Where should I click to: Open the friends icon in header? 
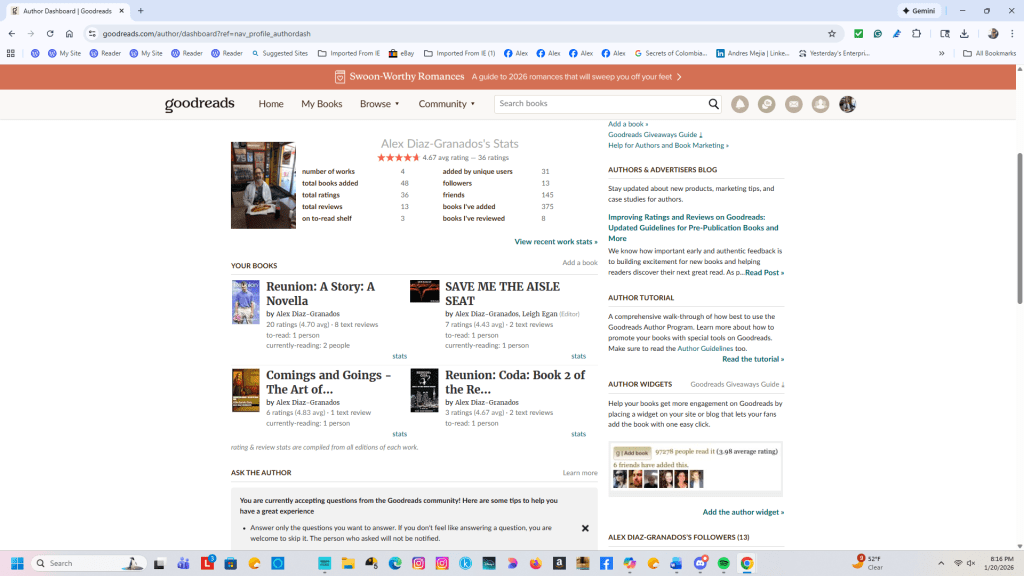[820, 104]
